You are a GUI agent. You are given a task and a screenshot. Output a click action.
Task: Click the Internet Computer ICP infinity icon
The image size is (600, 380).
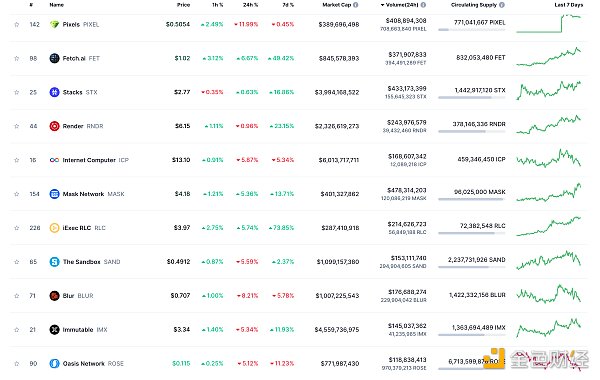pyautogui.click(x=54, y=160)
